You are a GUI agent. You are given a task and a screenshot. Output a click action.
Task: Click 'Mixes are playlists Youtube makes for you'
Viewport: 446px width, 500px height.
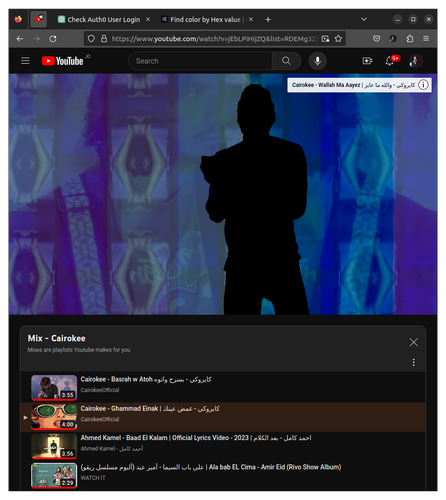[x=79, y=350]
